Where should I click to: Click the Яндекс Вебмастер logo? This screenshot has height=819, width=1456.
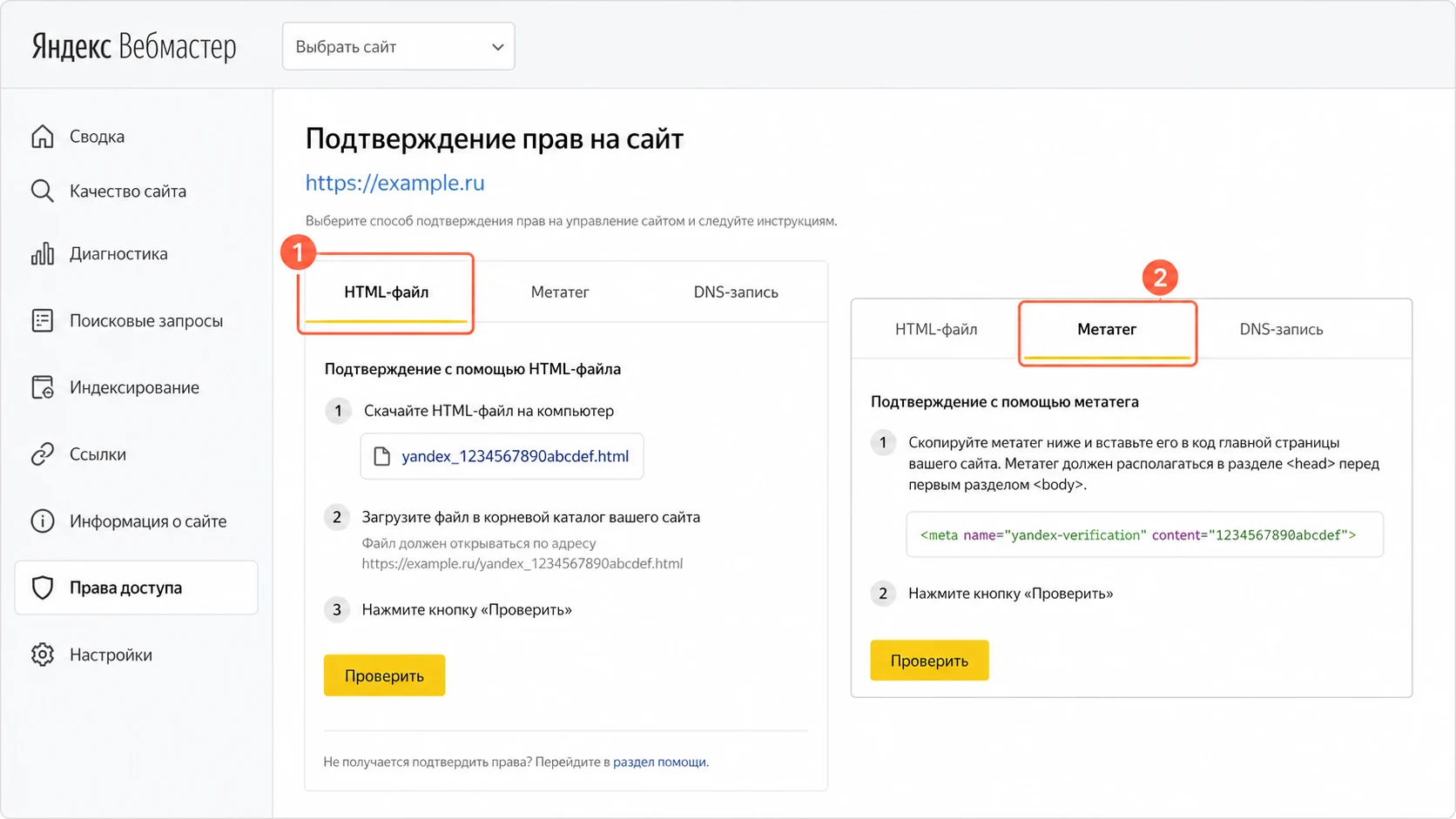tap(134, 46)
